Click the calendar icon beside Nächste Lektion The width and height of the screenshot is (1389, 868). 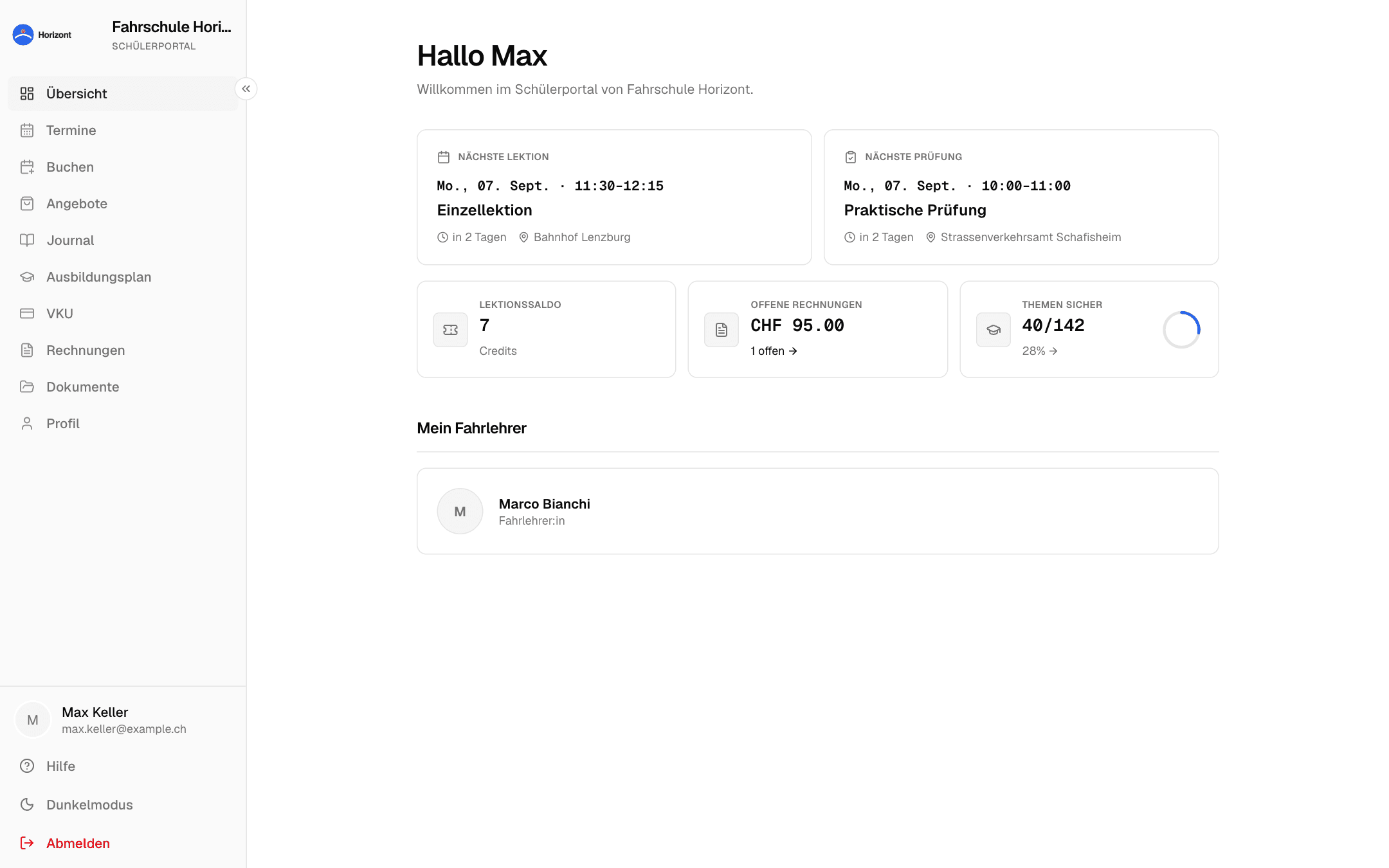444,157
